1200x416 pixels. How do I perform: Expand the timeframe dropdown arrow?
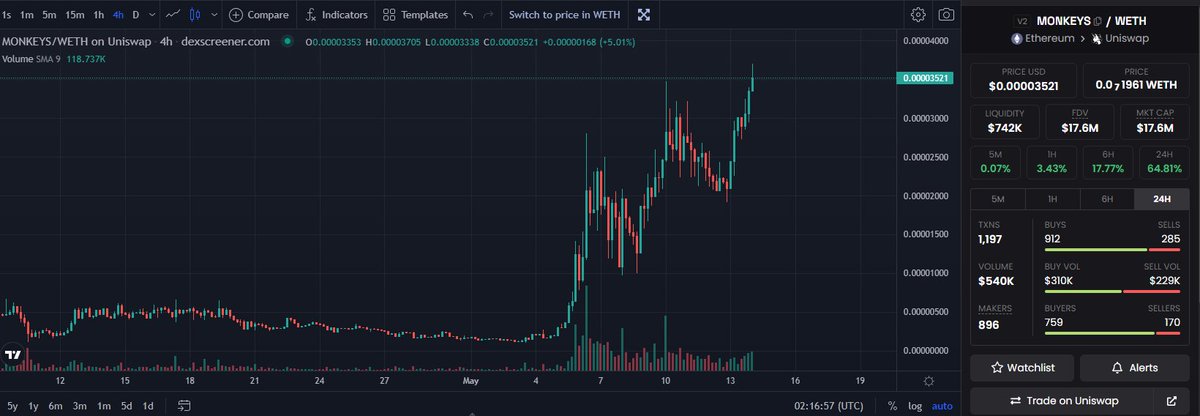(152, 15)
